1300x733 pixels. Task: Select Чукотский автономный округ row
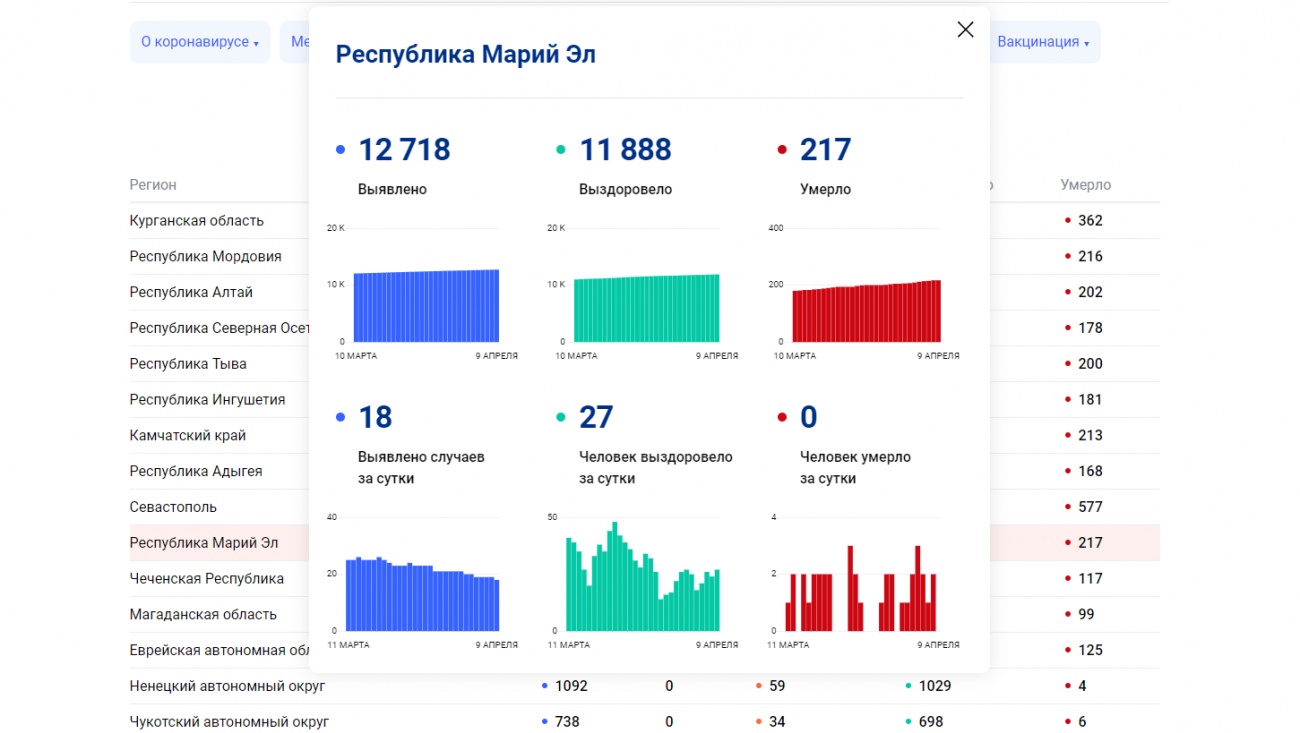[x=229, y=722]
